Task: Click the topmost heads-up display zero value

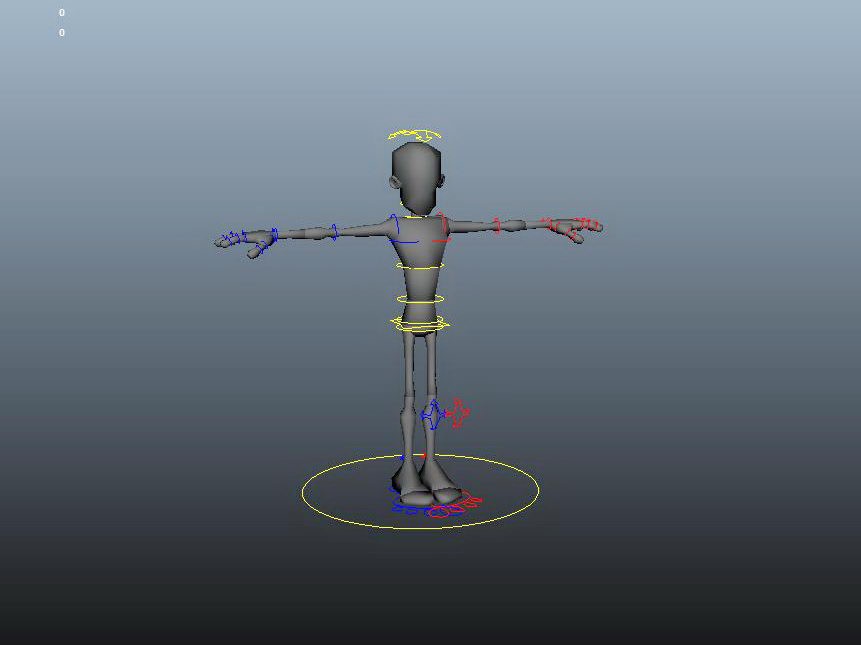Action: 62,13
